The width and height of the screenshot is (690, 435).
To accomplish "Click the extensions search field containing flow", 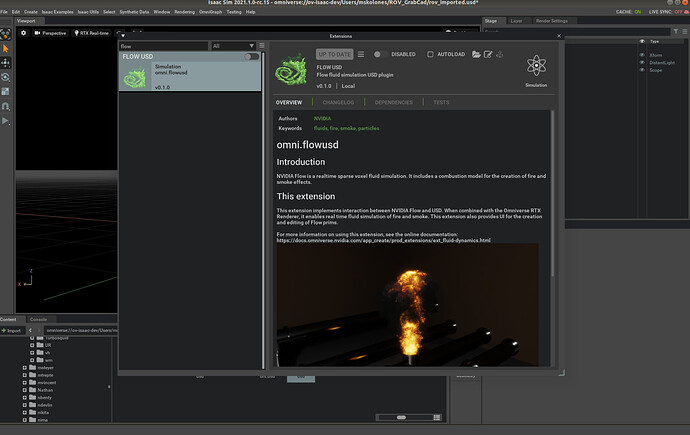I will [163, 46].
